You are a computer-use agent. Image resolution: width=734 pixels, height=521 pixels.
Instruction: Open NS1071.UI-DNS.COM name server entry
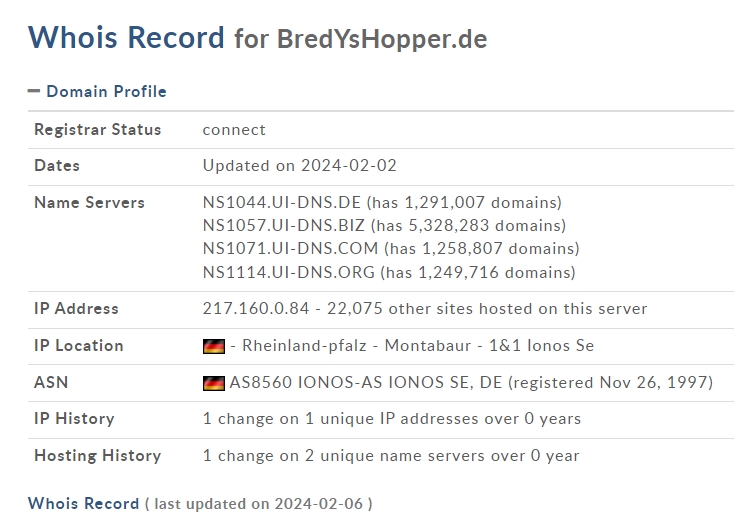click(x=290, y=249)
